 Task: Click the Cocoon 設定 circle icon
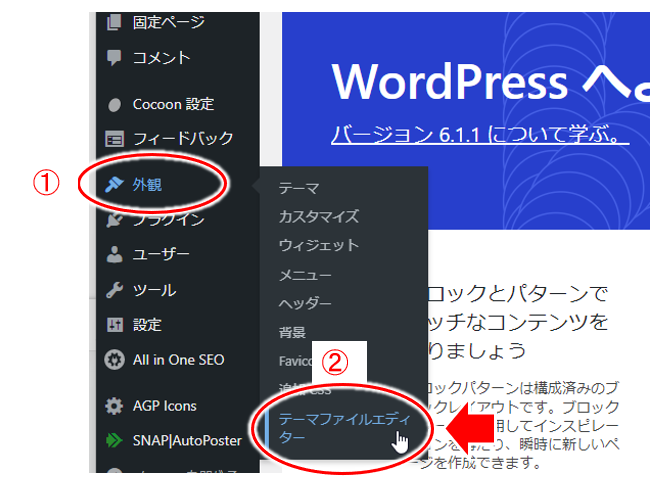(114, 105)
